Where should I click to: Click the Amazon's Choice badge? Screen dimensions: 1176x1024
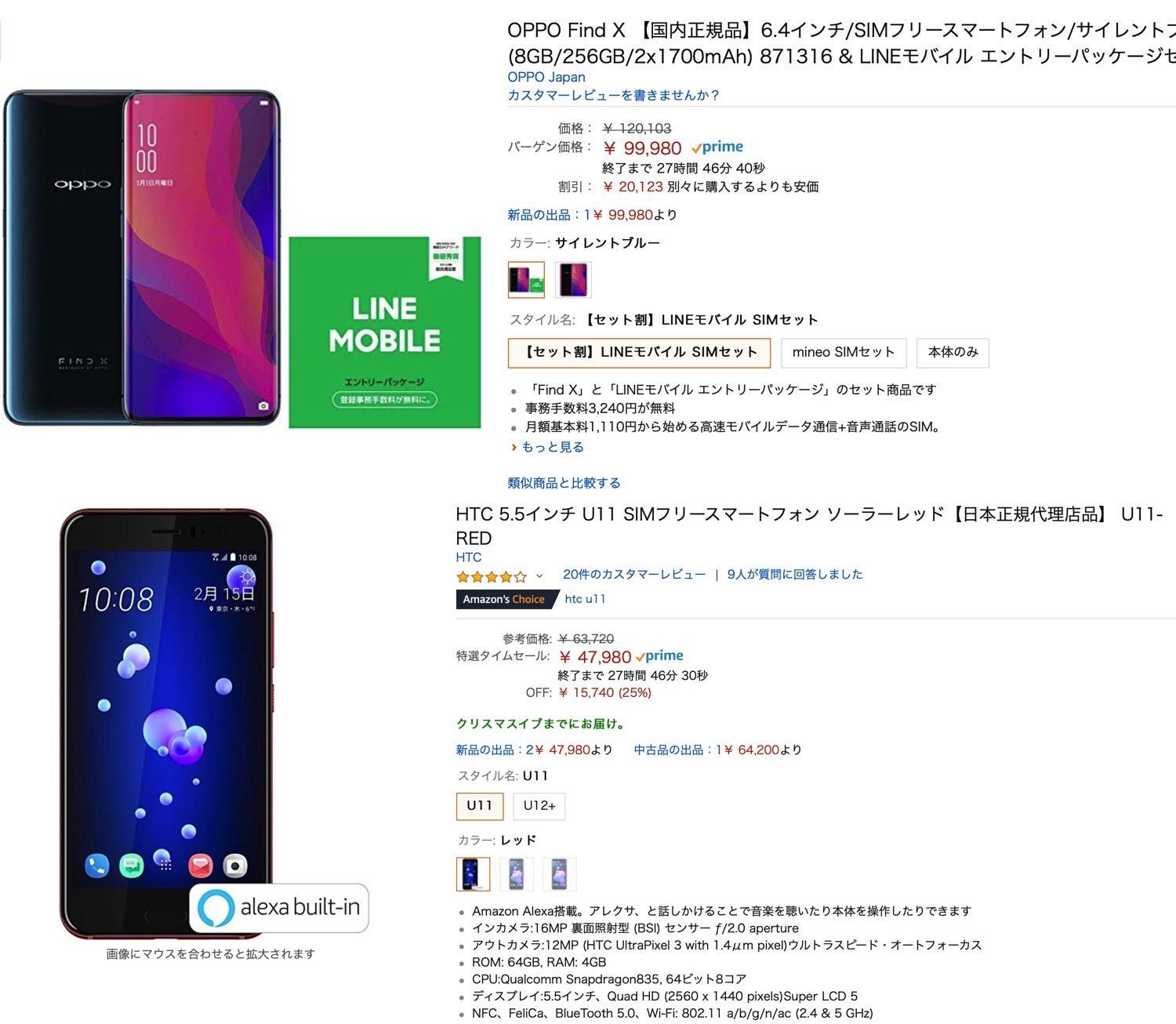[x=506, y=599]
